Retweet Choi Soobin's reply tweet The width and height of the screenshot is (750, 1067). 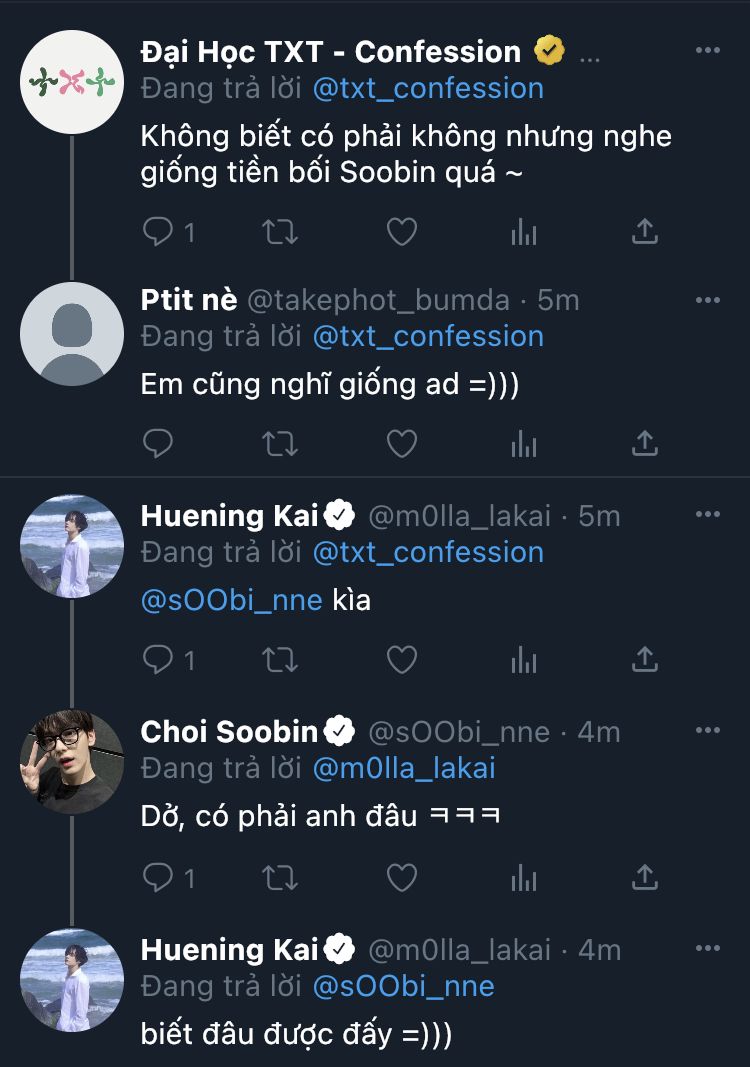[x=280, y=877]
